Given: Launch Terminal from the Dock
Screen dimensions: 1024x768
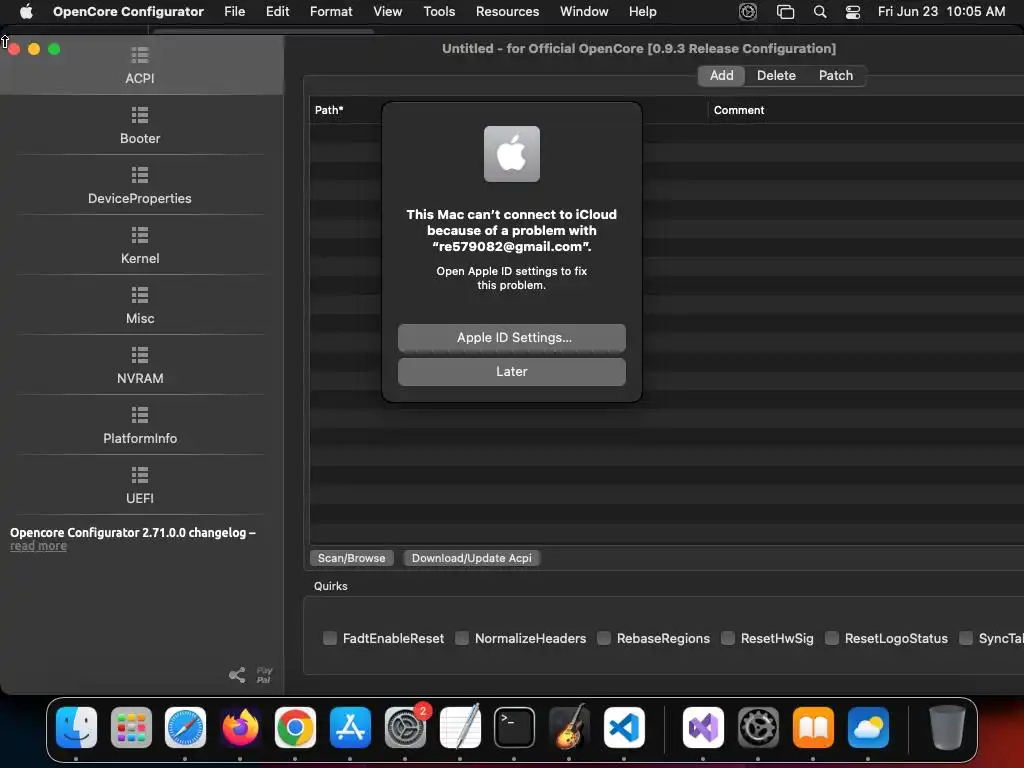Looking at the screenshot, I should point(514,728).
